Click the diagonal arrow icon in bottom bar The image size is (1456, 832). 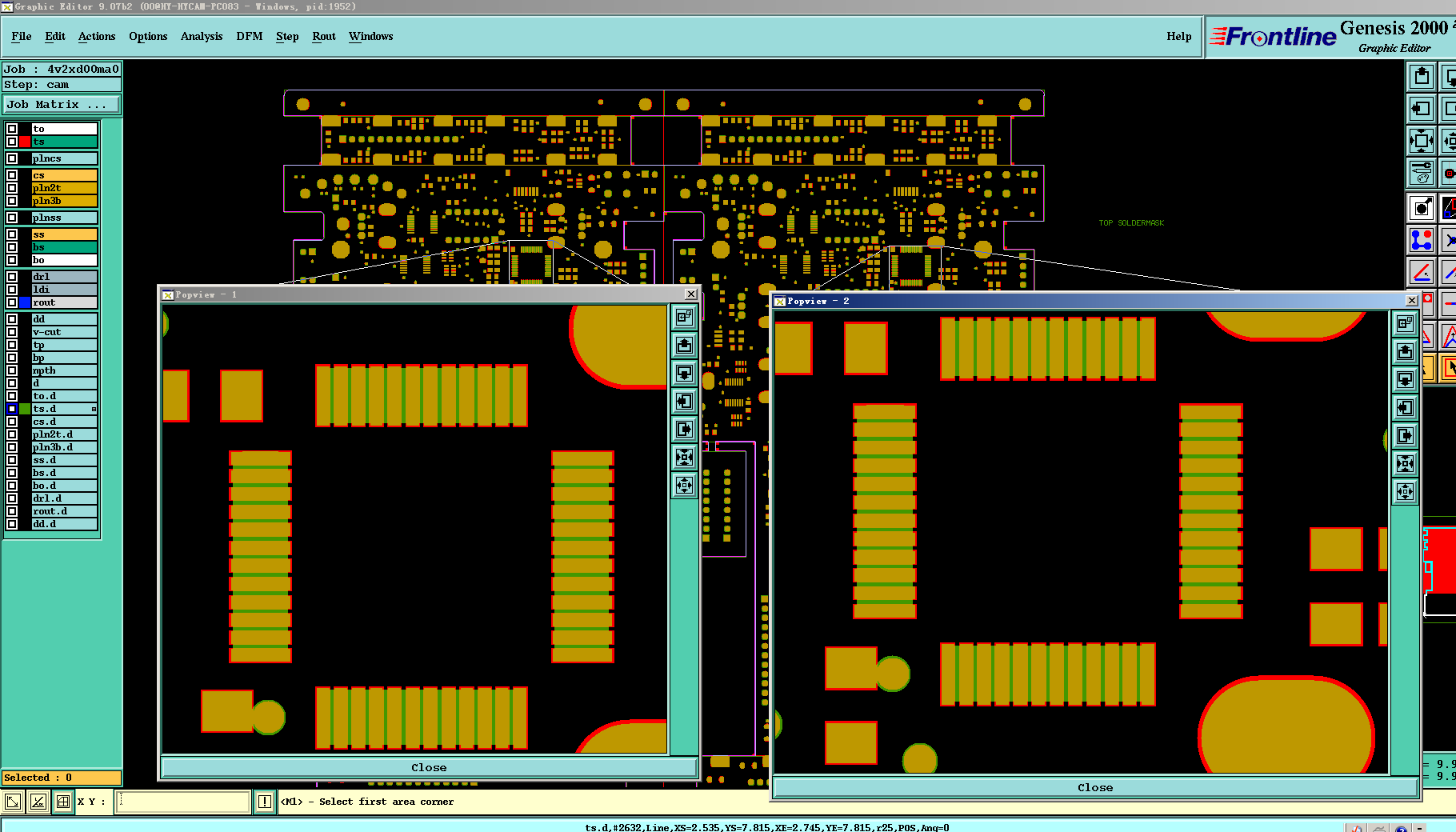(14, 801)
